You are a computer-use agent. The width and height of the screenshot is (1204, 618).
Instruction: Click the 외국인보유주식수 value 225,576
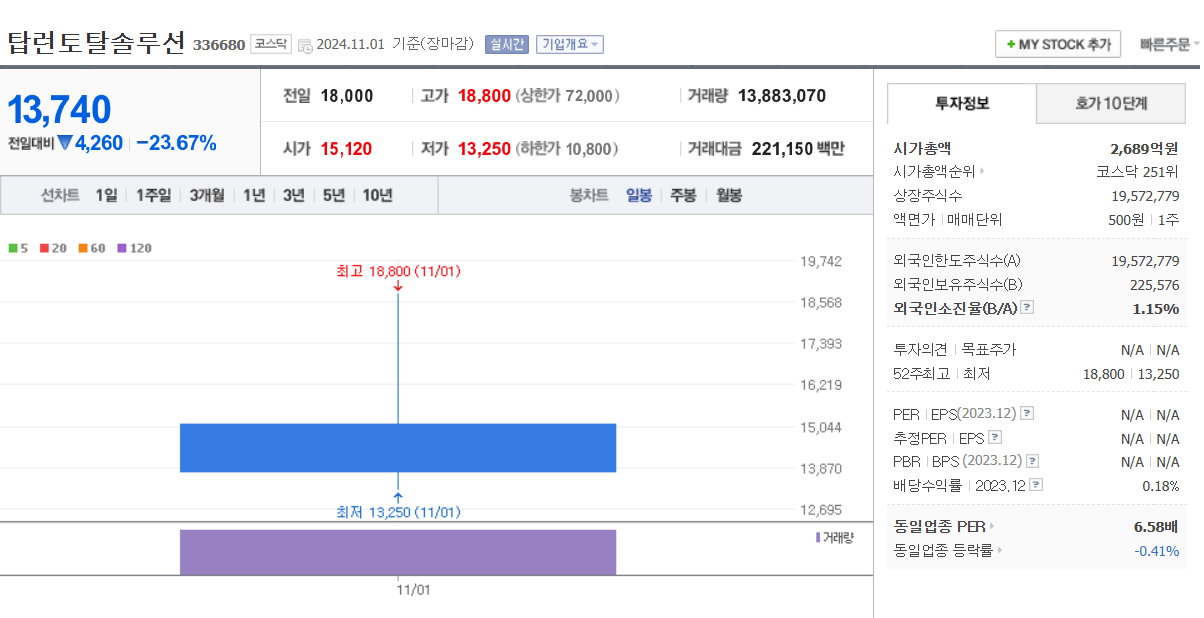coord(1154,284)
